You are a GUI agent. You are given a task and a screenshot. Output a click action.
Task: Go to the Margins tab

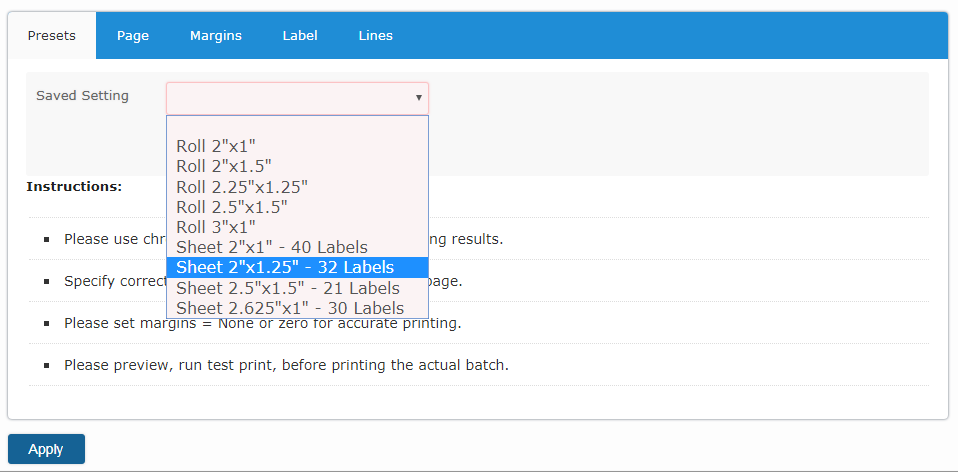click(x=216, y=35)
